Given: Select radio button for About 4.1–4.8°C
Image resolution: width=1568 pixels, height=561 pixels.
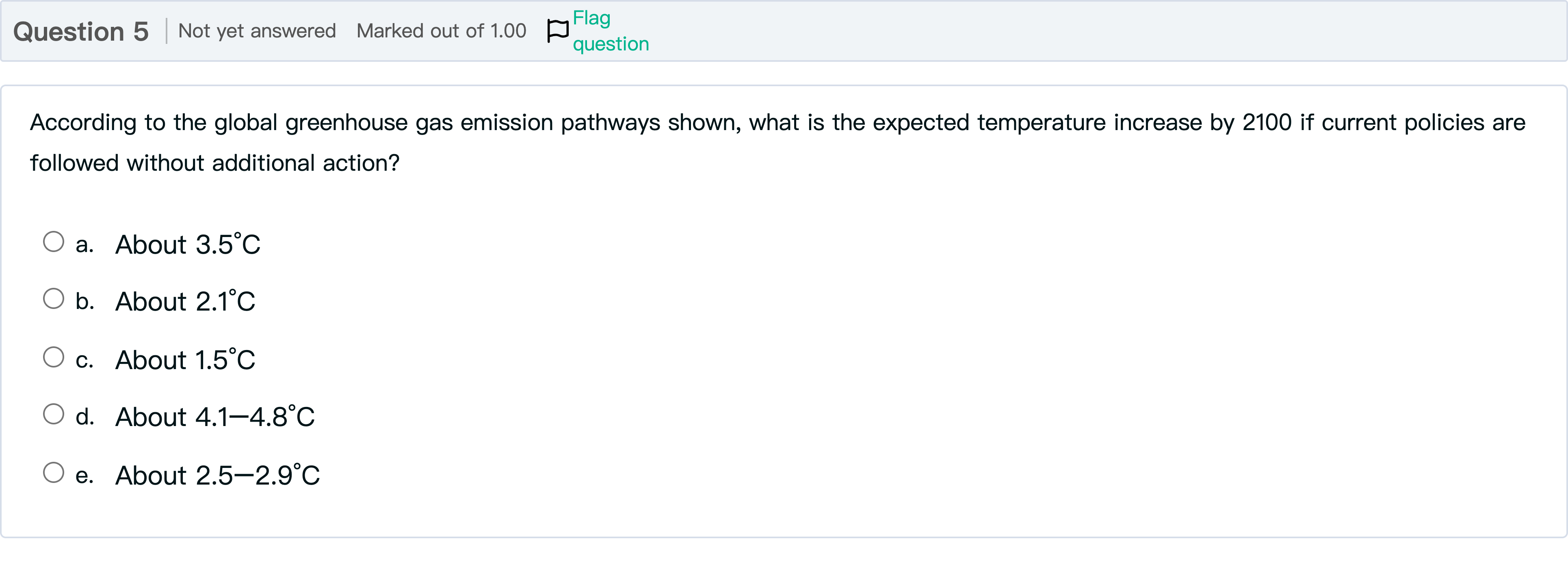Looking at the screenshot, I should [54, 414].
